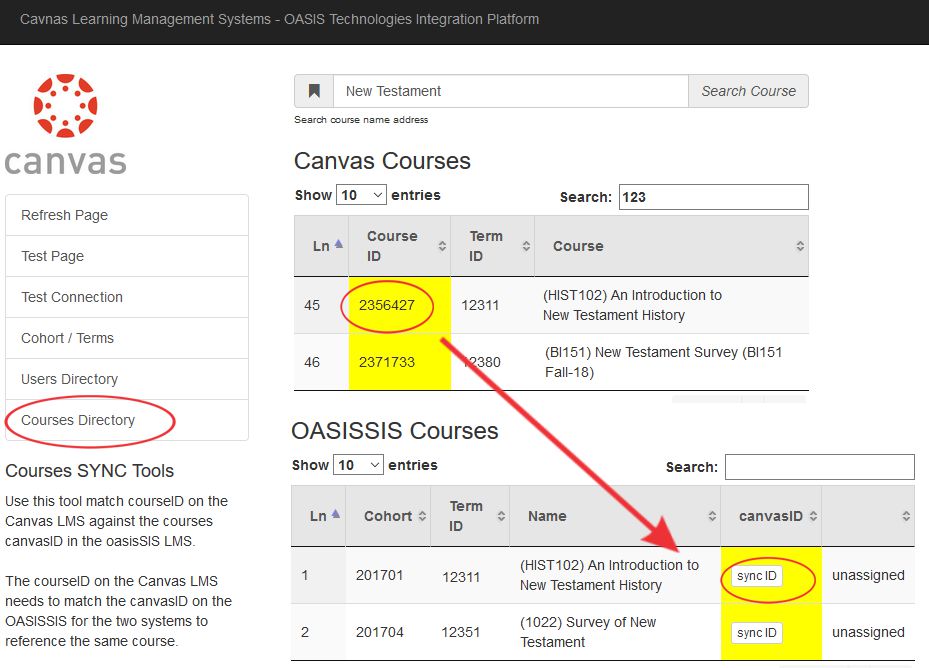Sort OASISSIS Courses by Cohort
929x668 pixels.
coord(388,516)
